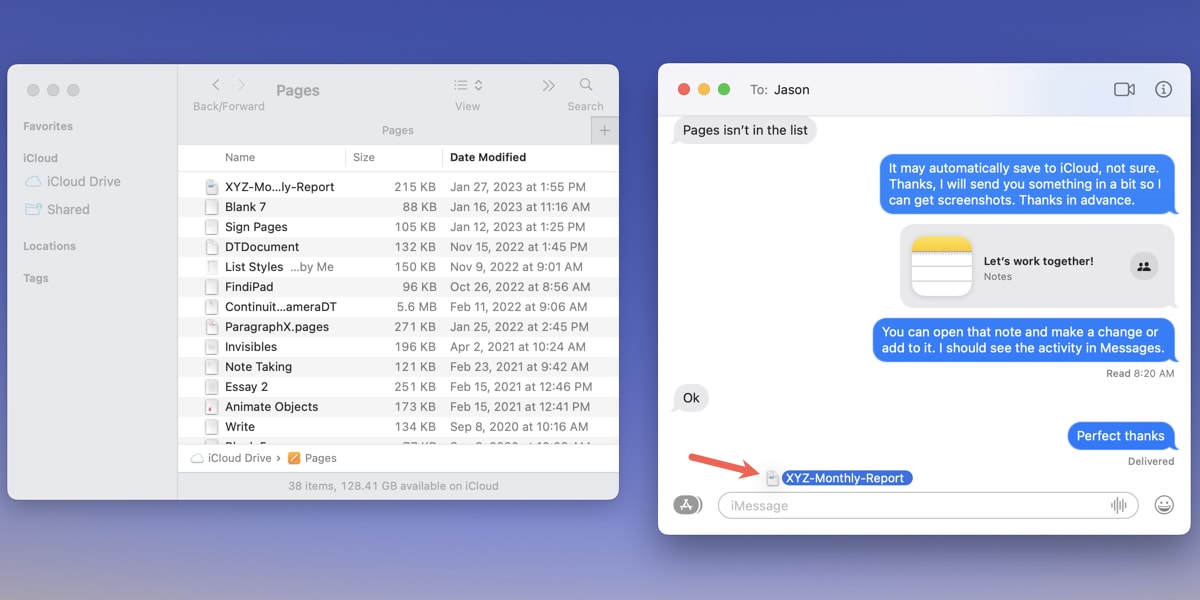Open a new Finder tab with the plus button
Viewport: 1200px width, 600px height.
[604, 130]
